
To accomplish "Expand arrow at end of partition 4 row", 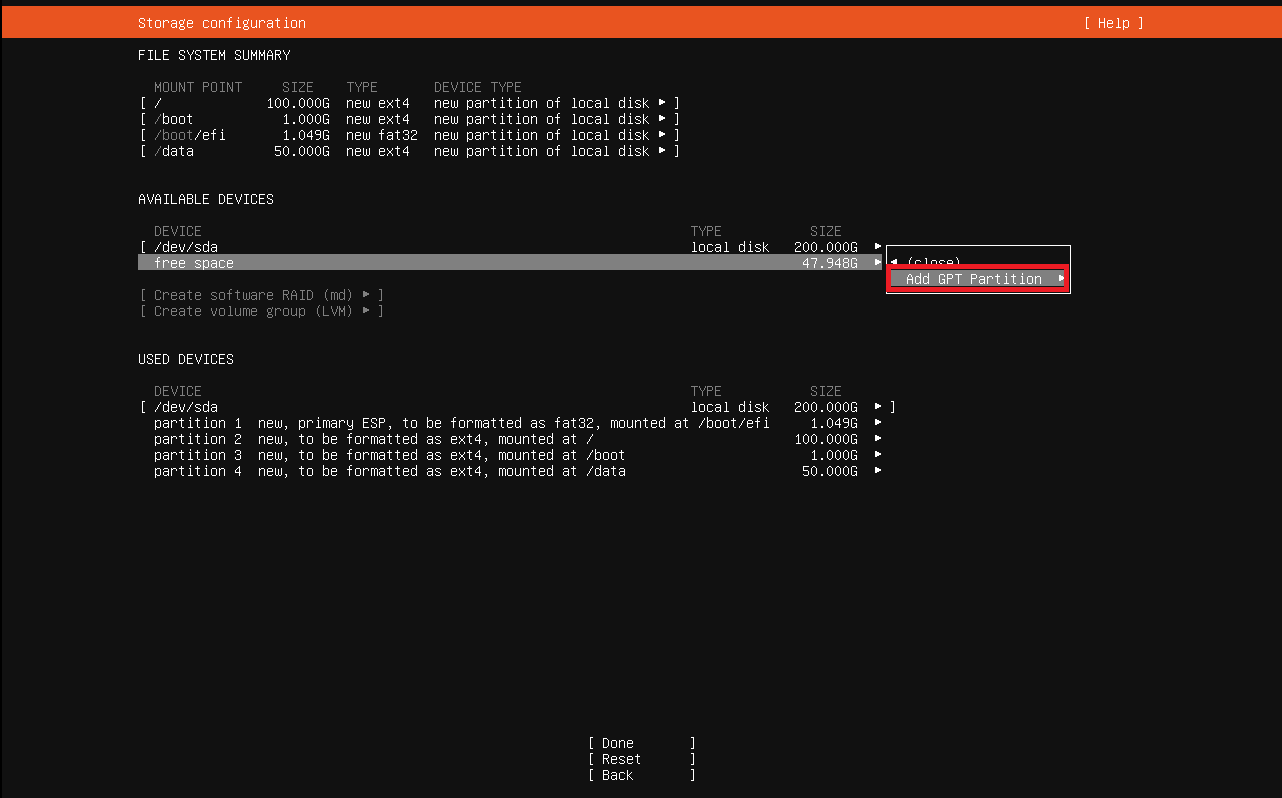I will click(878, 471).
